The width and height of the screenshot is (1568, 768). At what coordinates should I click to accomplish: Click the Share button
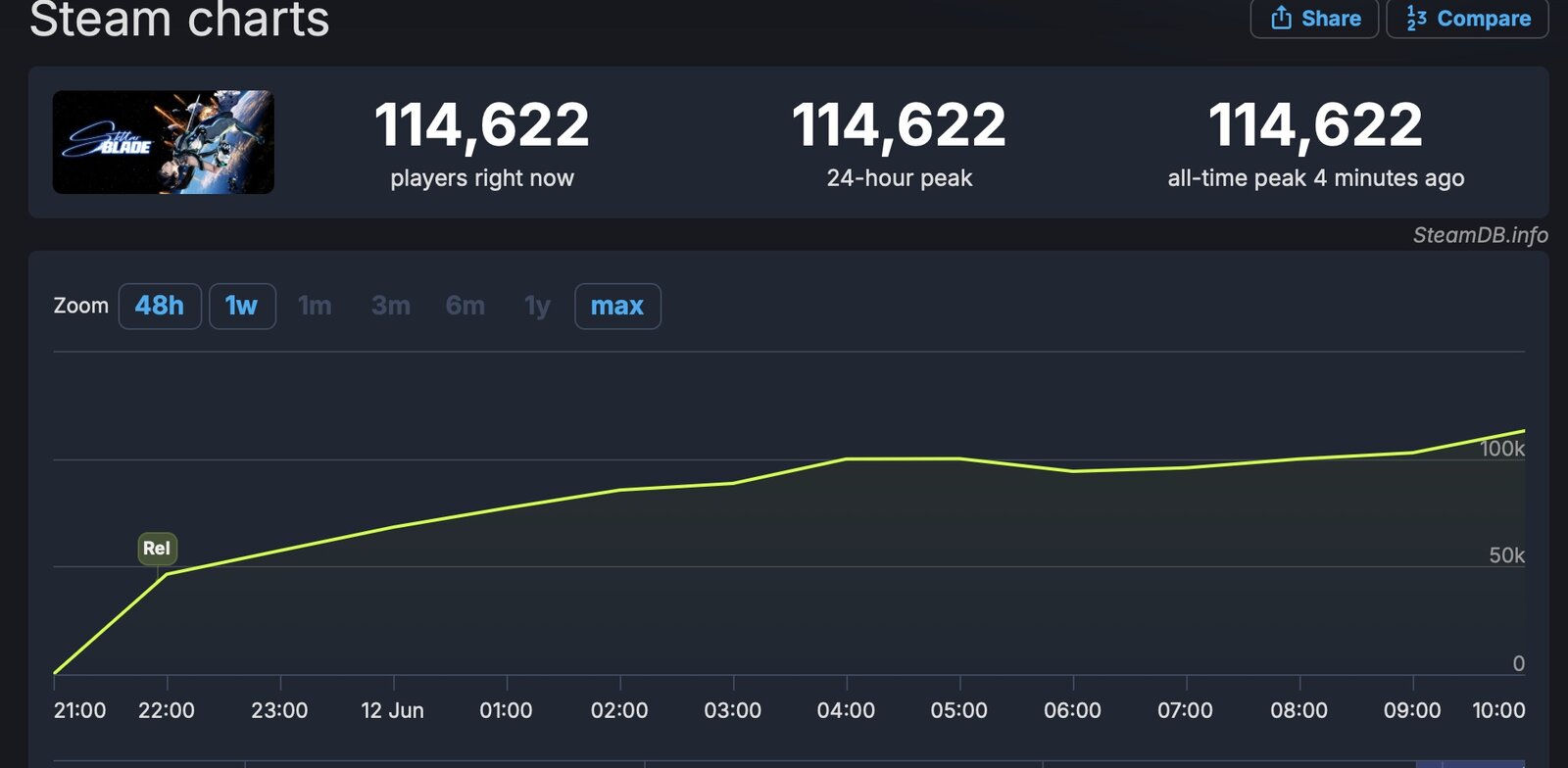[x=1314, y=19]
